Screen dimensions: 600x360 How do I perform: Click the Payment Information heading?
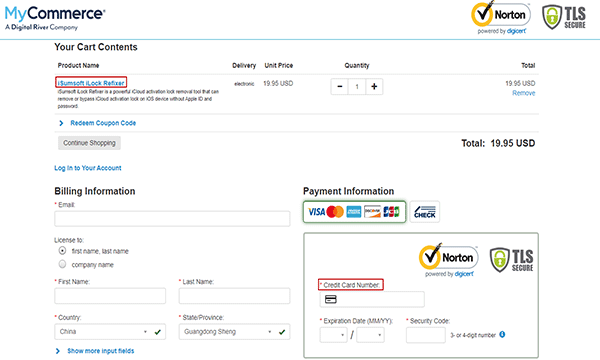click(x=349, y=191)
